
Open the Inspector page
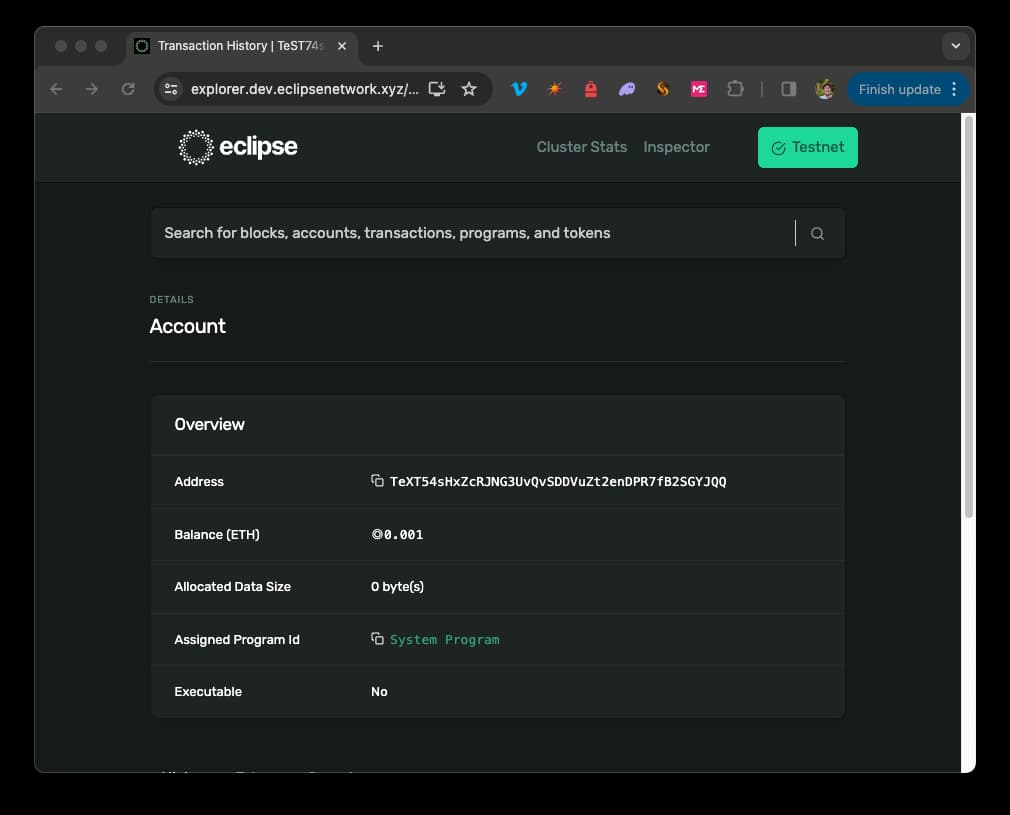pyautogui.click(x=676, y=147)
